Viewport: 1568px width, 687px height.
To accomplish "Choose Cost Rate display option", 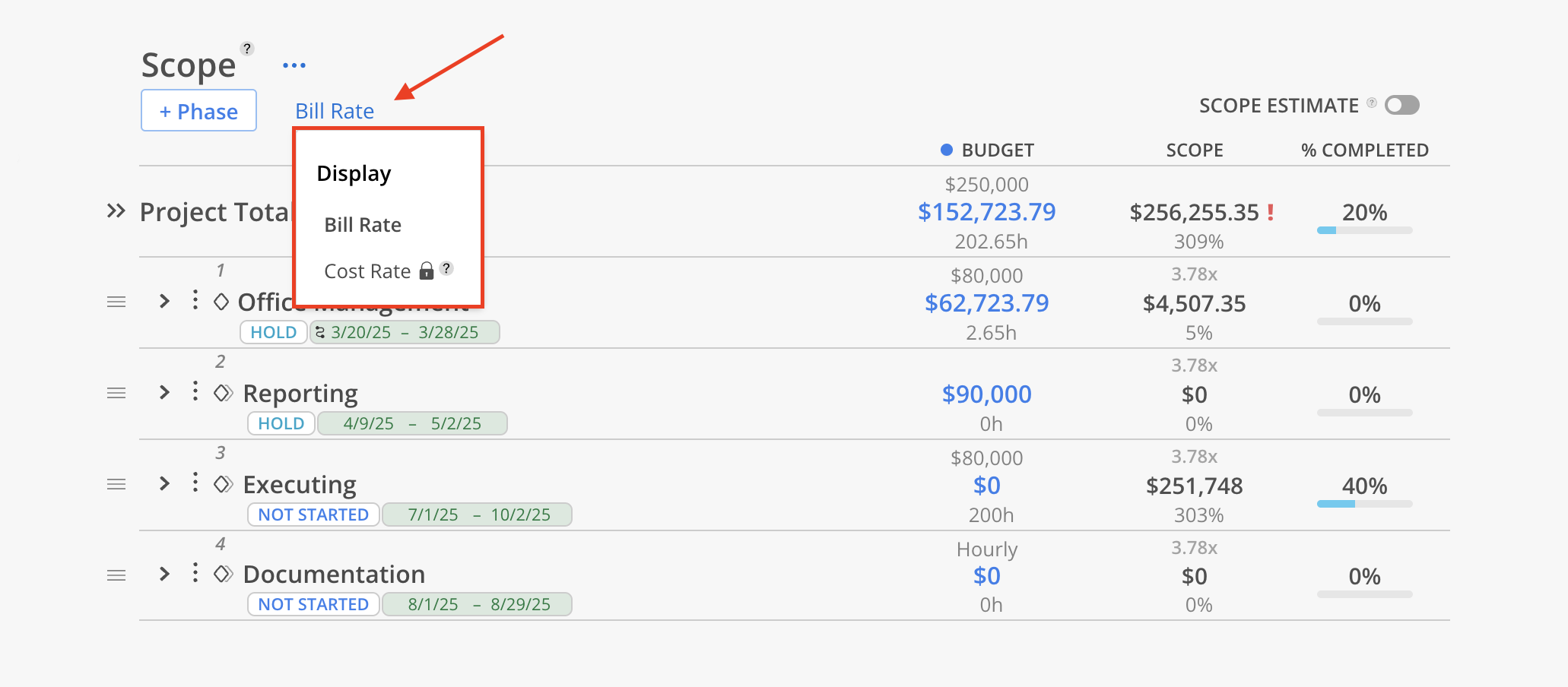I will (367, 271).
